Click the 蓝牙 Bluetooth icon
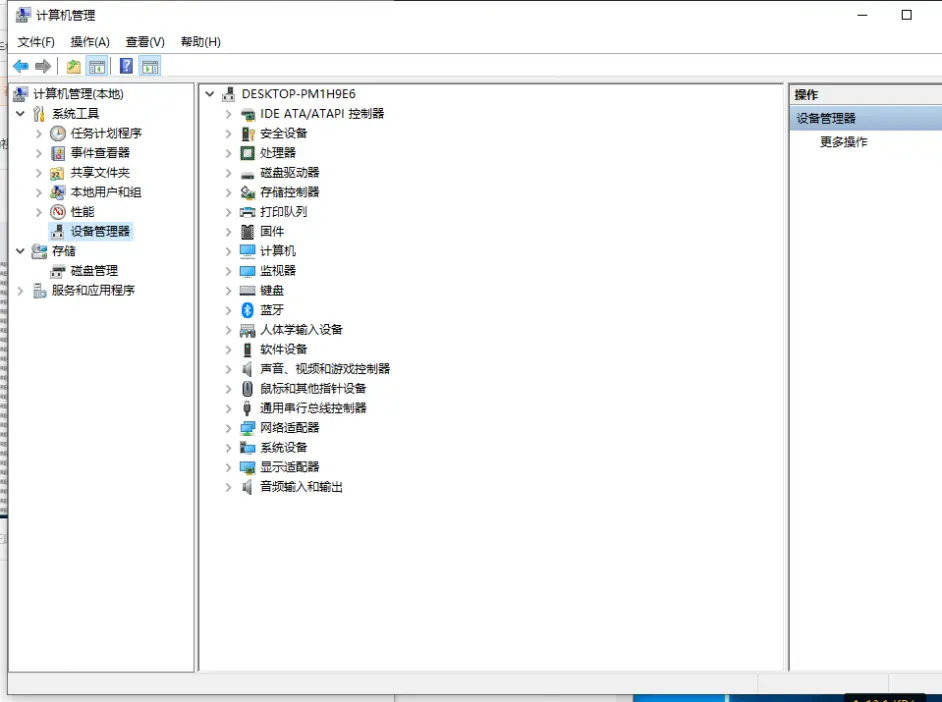942x702 pixels. 248,310
